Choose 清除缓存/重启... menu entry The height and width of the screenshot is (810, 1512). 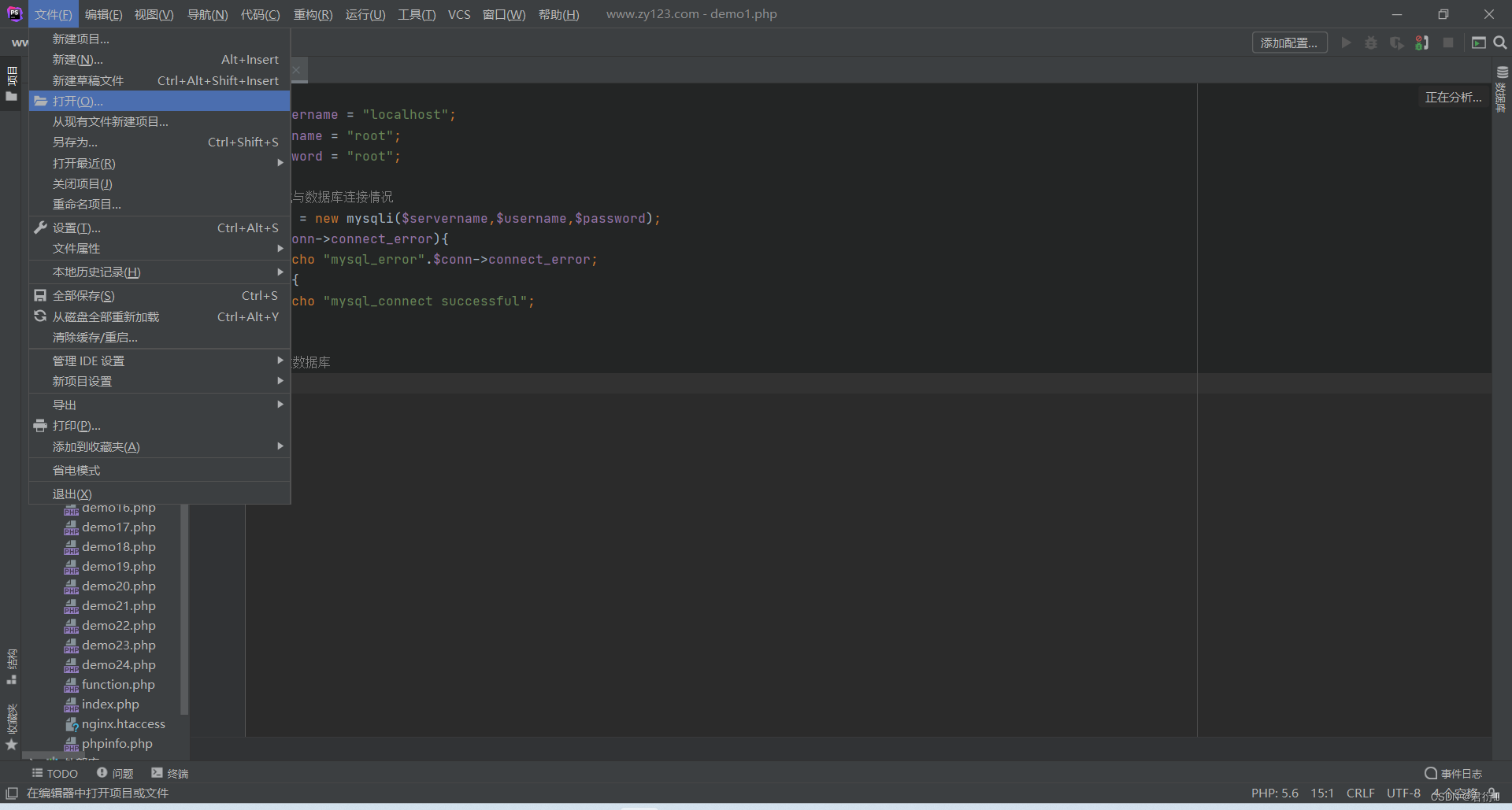click(160, 337)
